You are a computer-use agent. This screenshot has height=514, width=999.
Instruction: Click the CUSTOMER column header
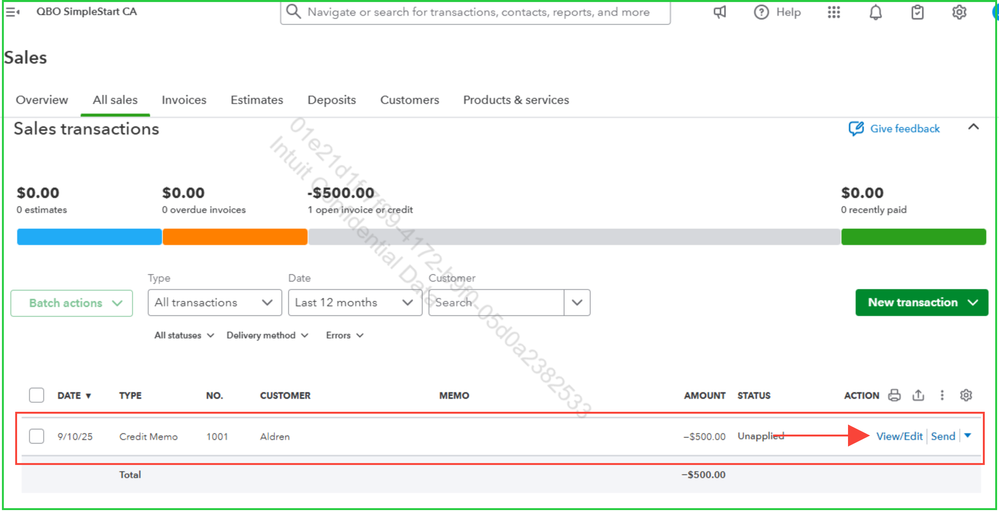[x=285, y=396]
